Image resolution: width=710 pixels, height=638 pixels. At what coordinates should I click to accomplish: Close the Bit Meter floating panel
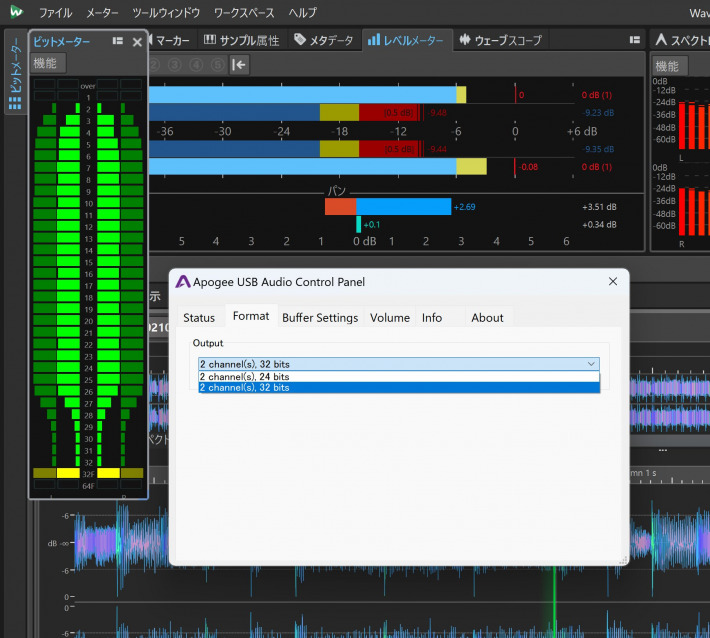[x=137, y=41]
